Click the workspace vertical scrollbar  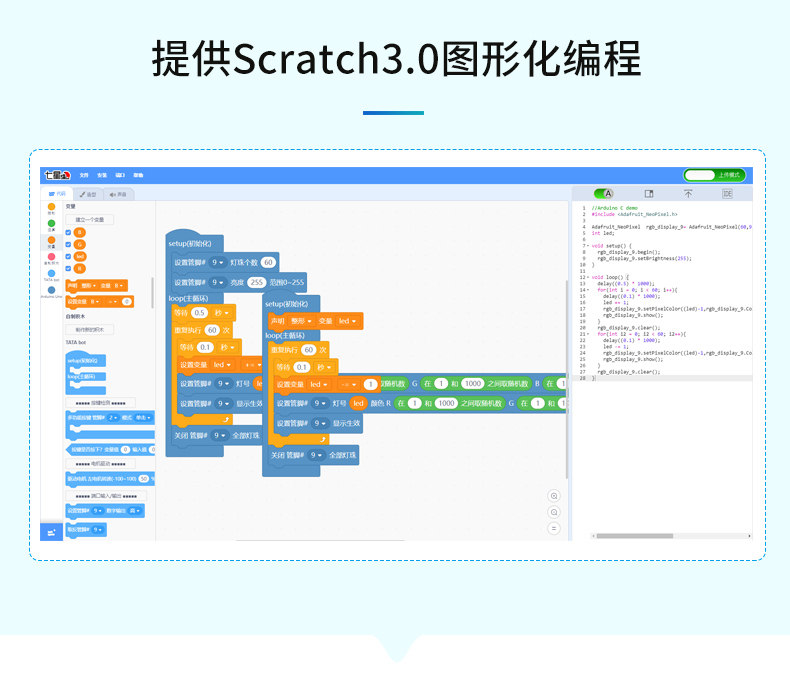tap(567, 379)
